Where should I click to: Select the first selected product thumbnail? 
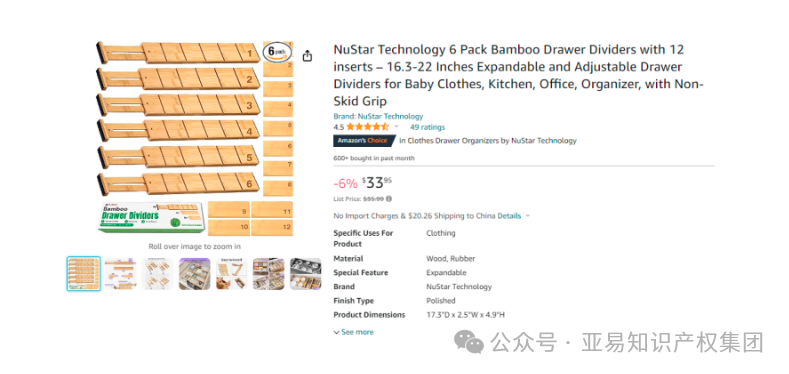coord(84,274)
